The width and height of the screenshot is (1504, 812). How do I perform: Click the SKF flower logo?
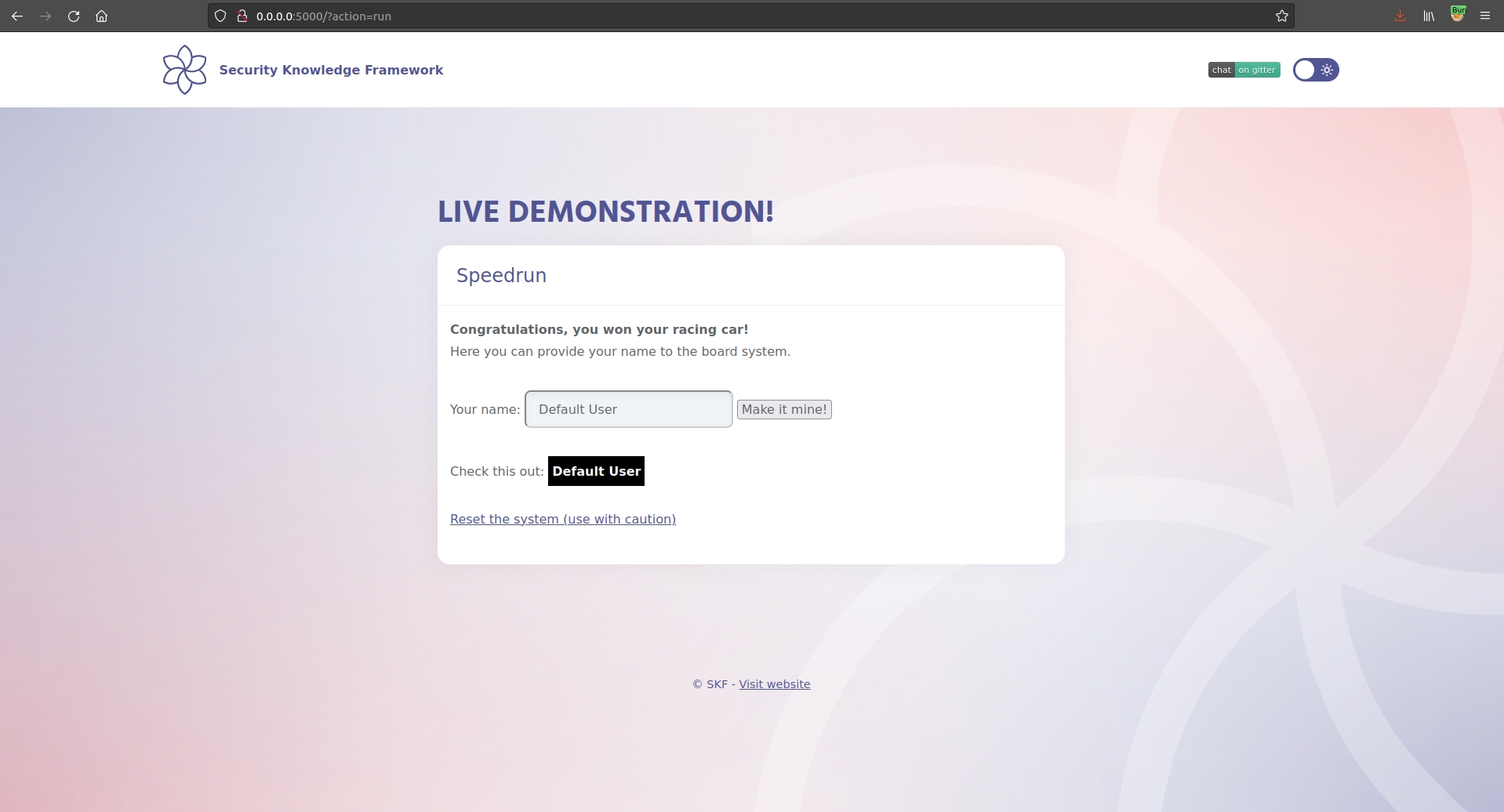(x=184, y=70)
